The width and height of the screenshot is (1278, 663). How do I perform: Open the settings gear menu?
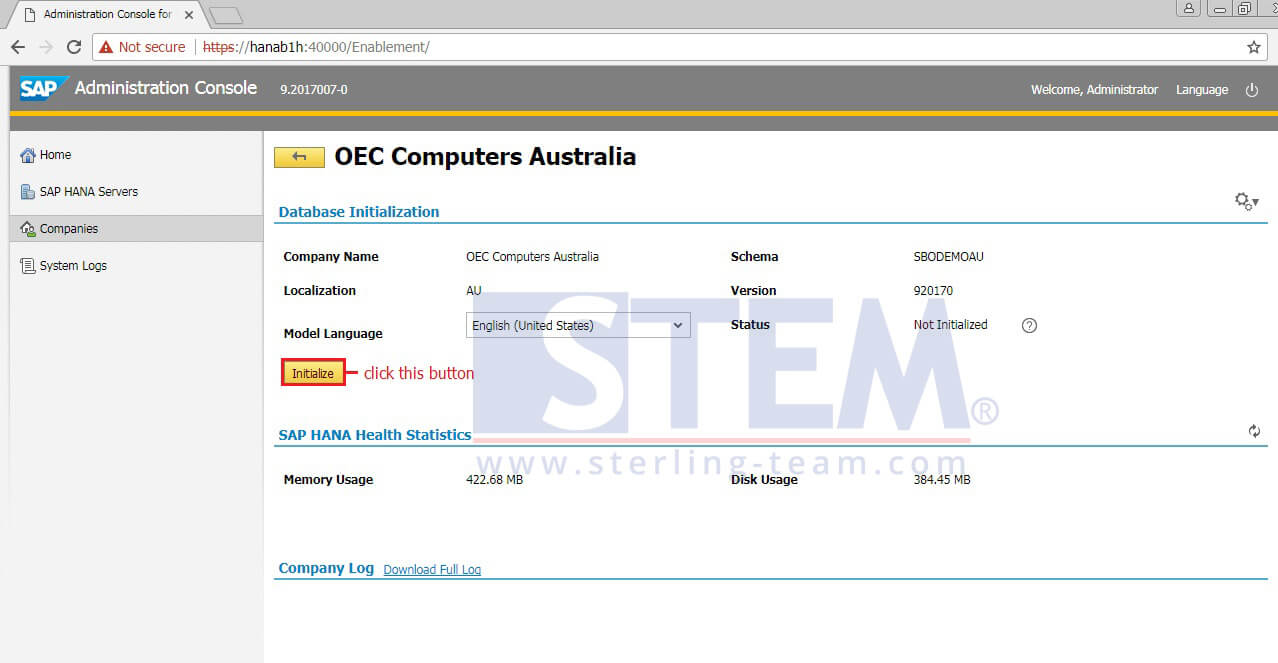tap(1246, 201)
